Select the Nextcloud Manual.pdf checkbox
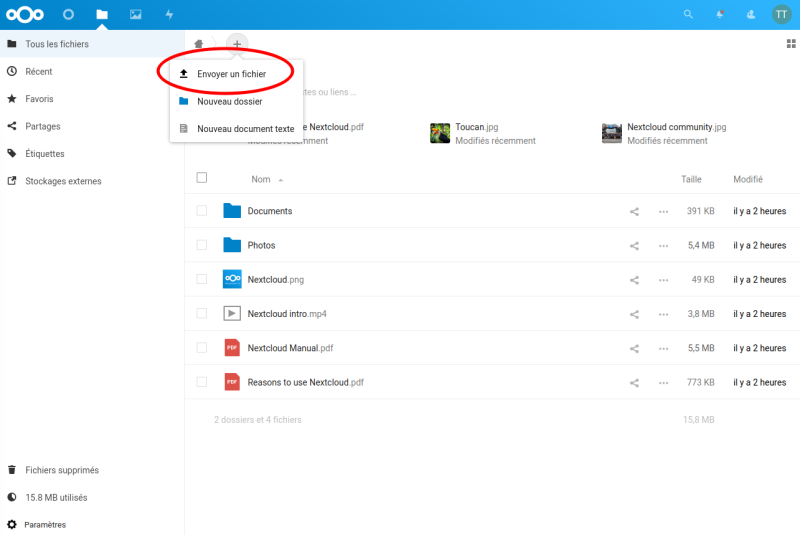This screenshot has width=800, height=535. pyautogui.click(x=202, y=348)
